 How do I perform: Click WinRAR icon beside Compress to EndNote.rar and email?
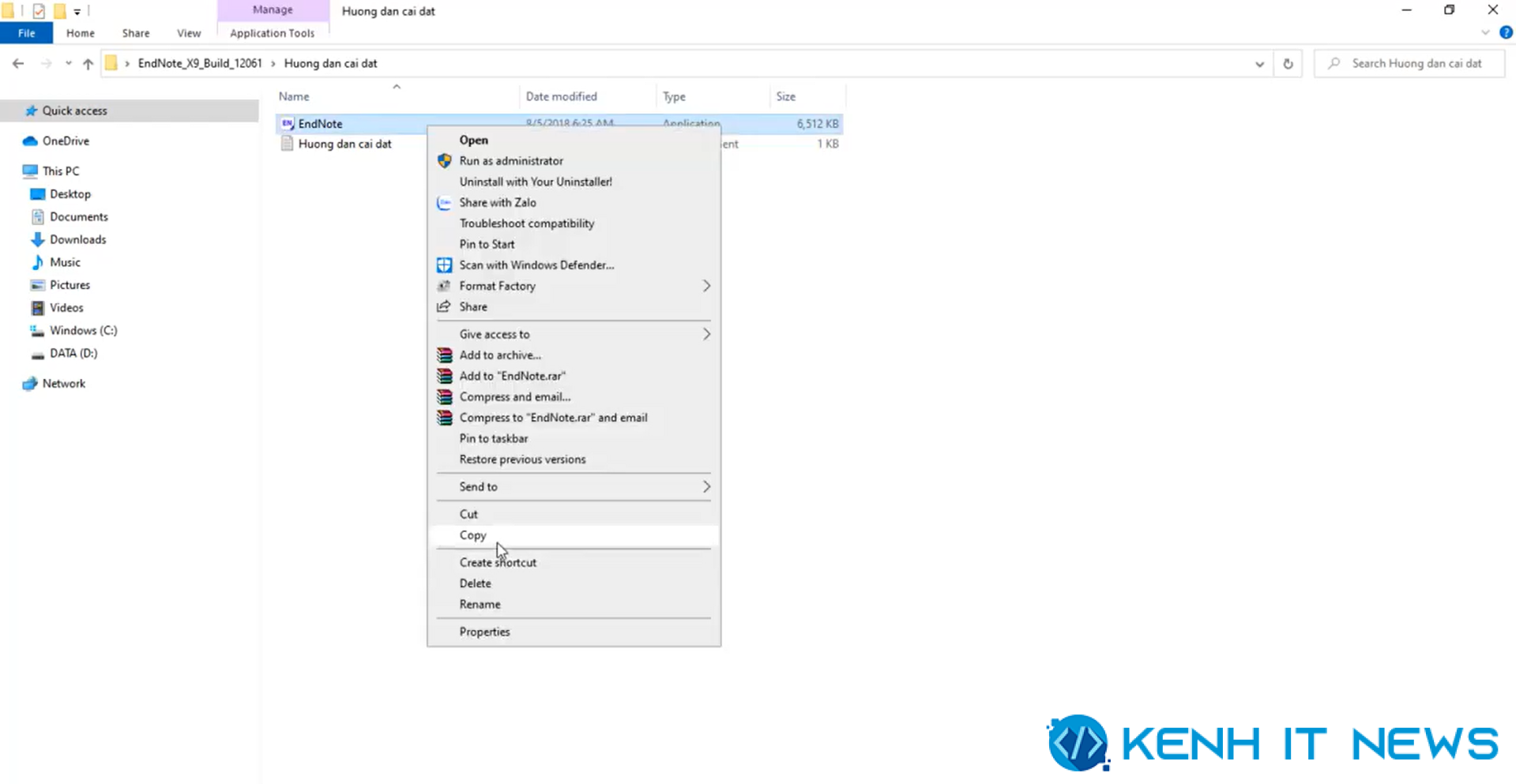point(445,418)
